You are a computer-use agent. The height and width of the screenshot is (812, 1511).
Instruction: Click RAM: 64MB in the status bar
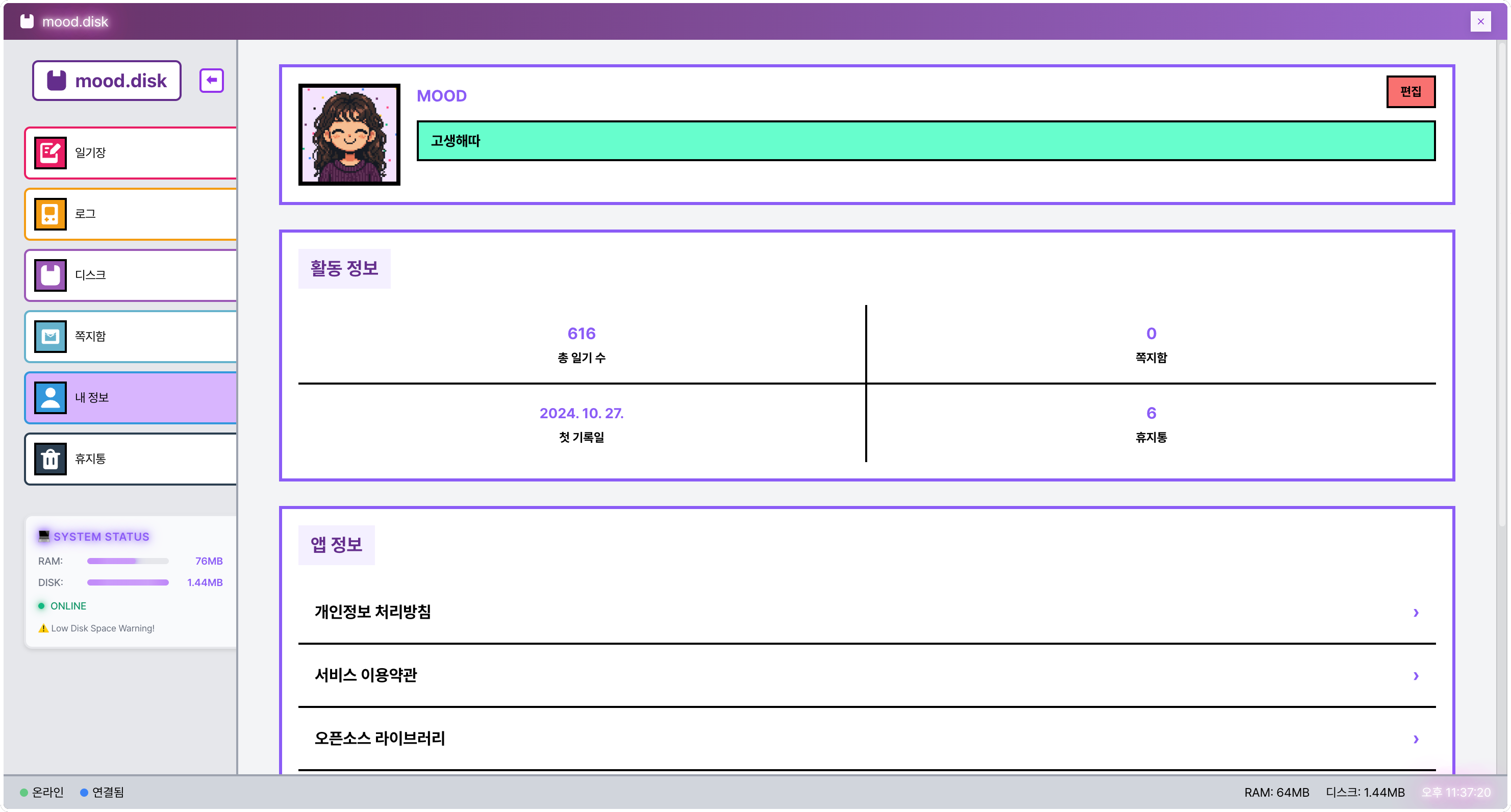point(1276,793)
